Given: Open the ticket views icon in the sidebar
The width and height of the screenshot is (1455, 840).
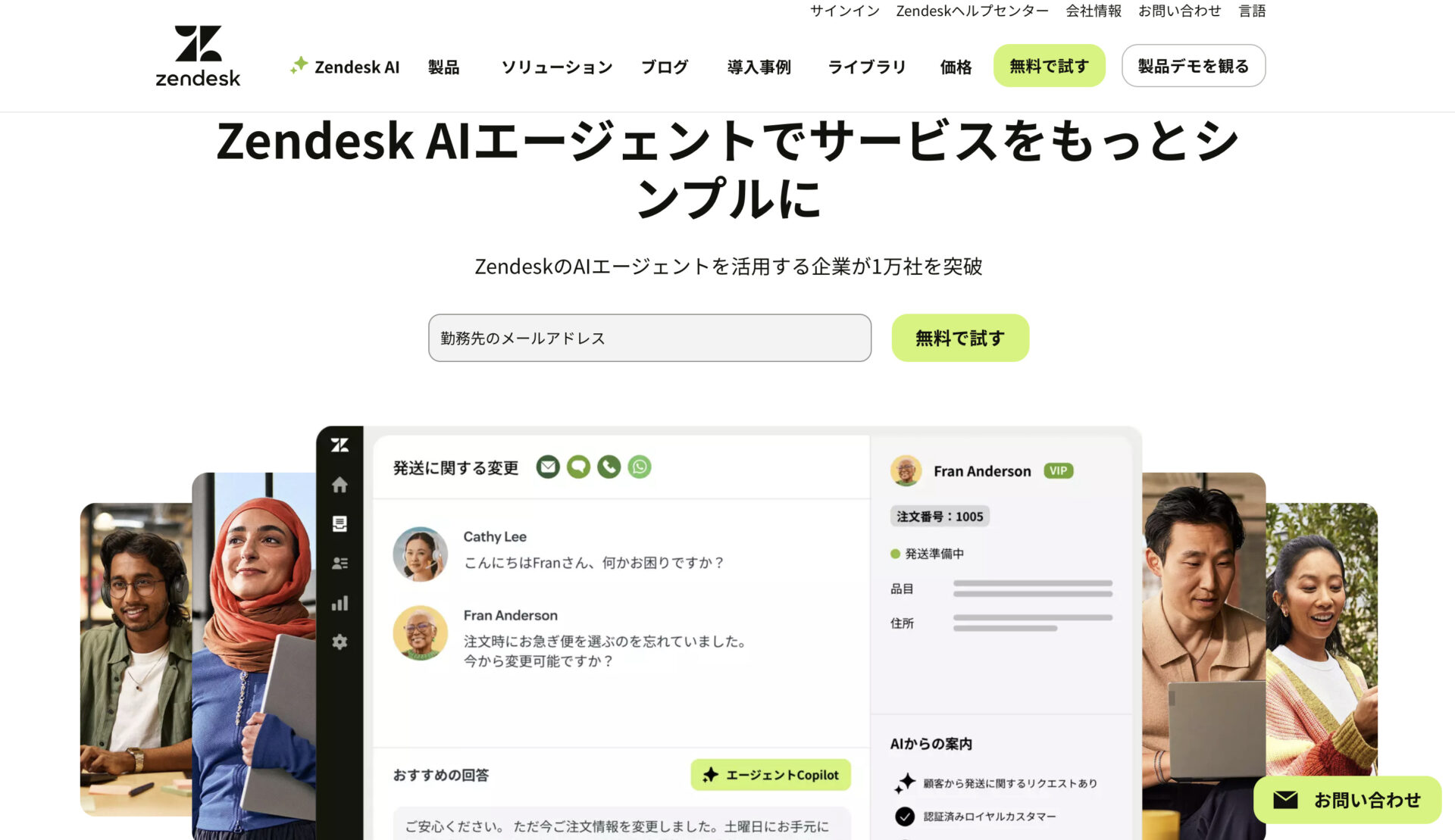Looking at the screenshot, I should (339, 523).
